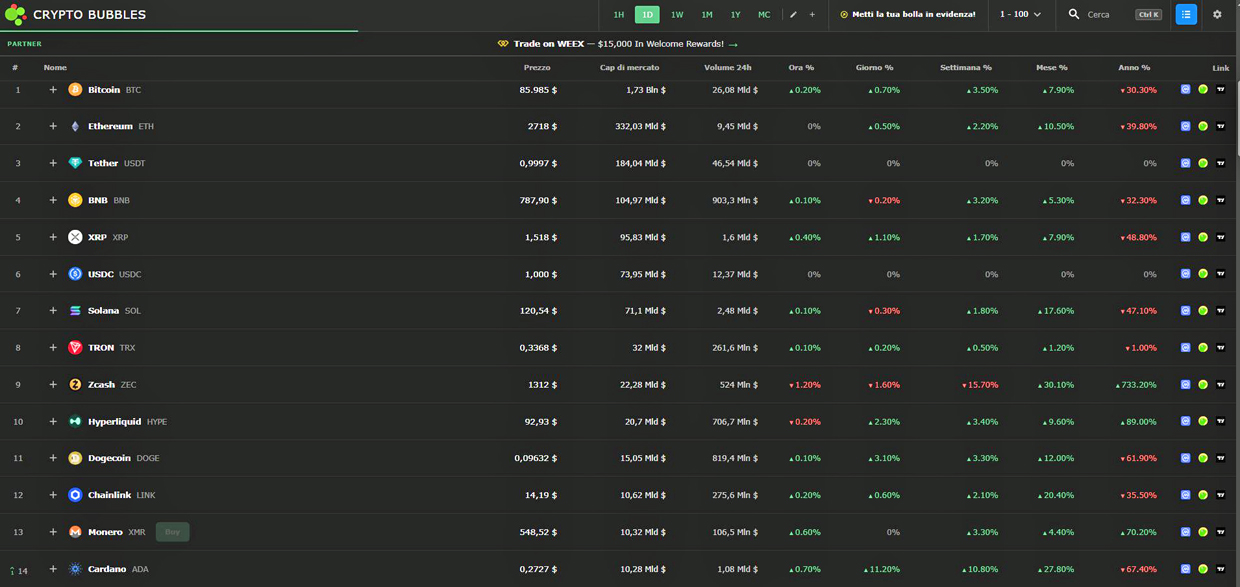
Task: Open Bitcoin on CoinMarketCap blue icon
Action: 1186,89
